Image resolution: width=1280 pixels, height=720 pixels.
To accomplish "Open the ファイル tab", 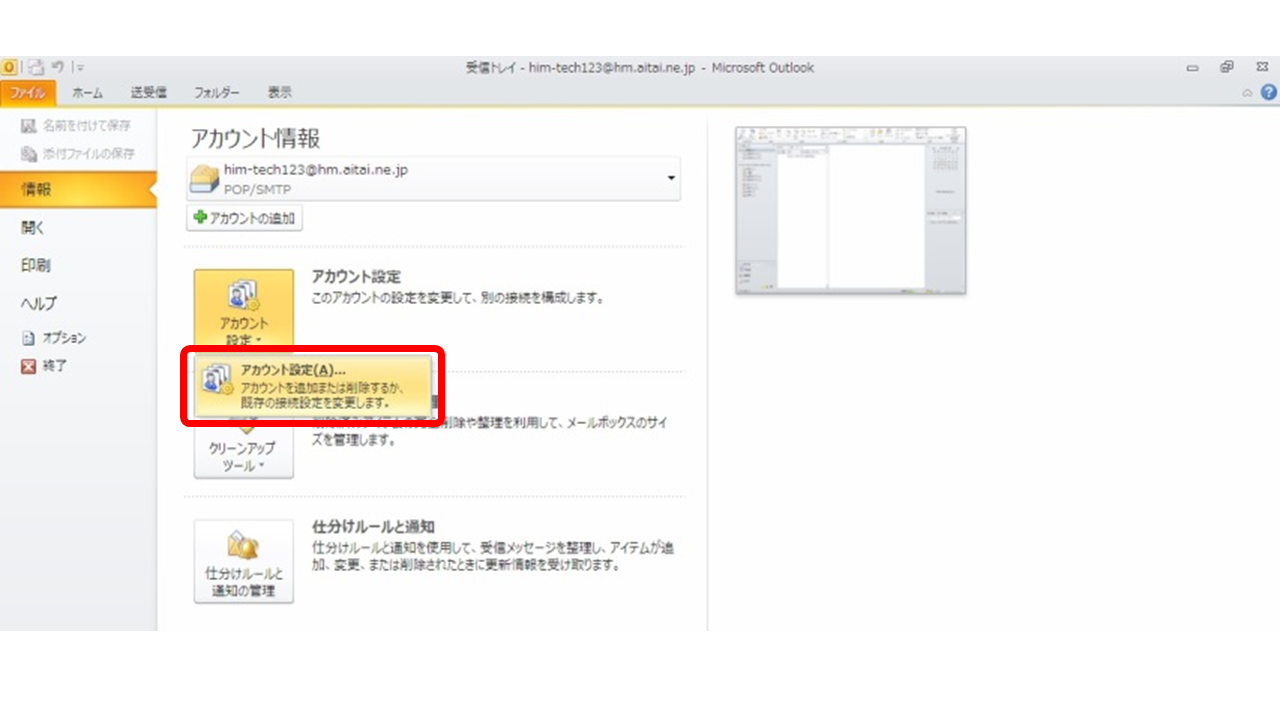I will (28, 93).
